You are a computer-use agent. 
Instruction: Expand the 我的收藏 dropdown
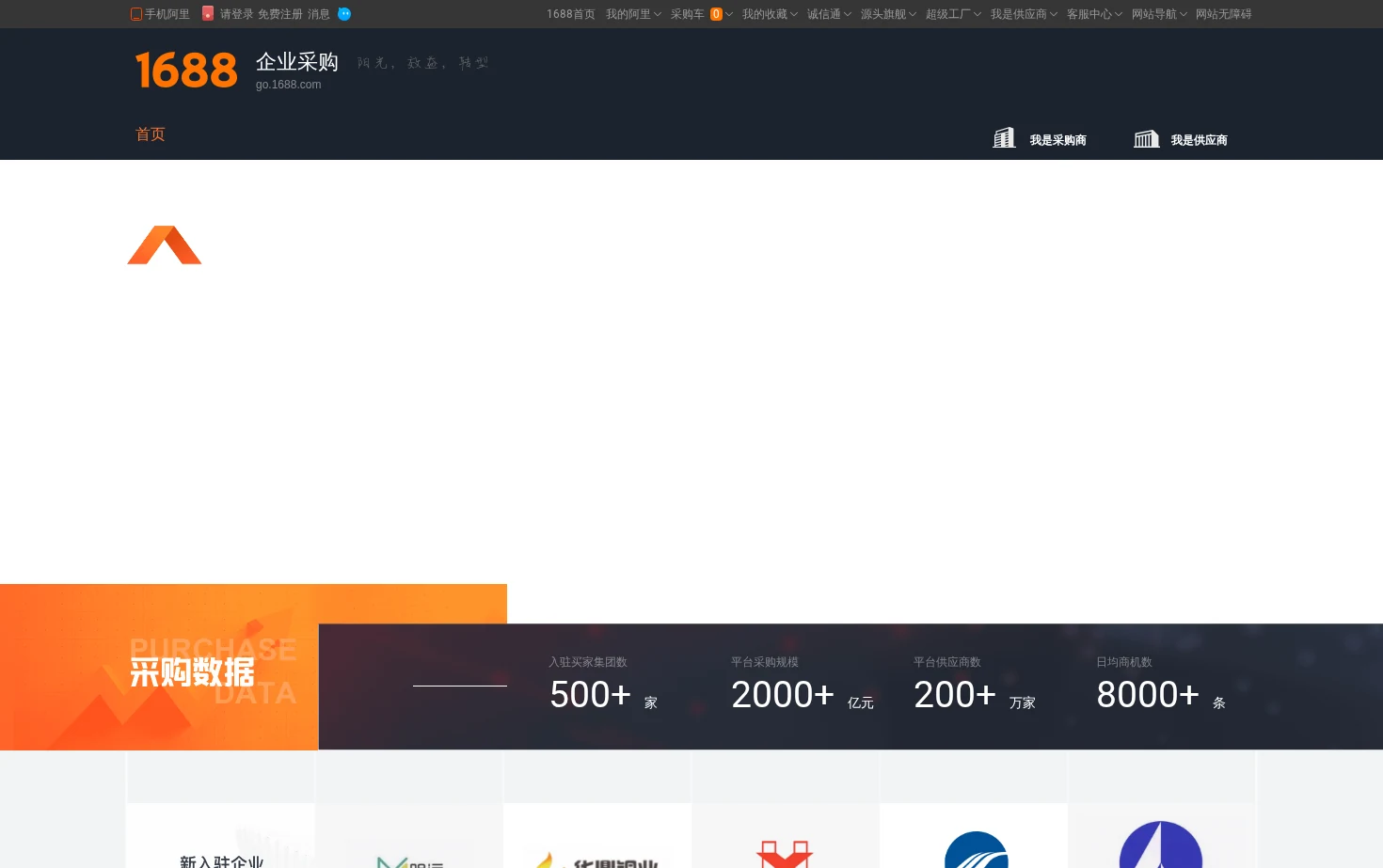point(770,14)
